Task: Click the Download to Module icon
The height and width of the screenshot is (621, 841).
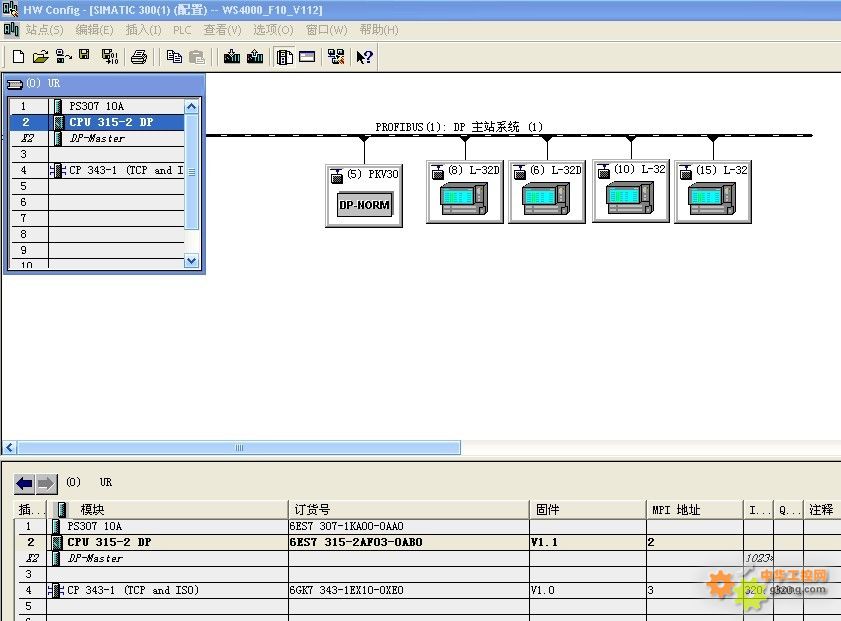Action: (x=232, y=57)
